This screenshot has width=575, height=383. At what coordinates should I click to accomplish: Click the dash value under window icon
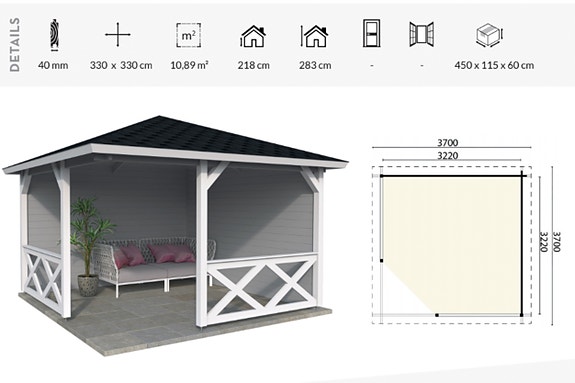pyautogui.click(x=422, y=66)
